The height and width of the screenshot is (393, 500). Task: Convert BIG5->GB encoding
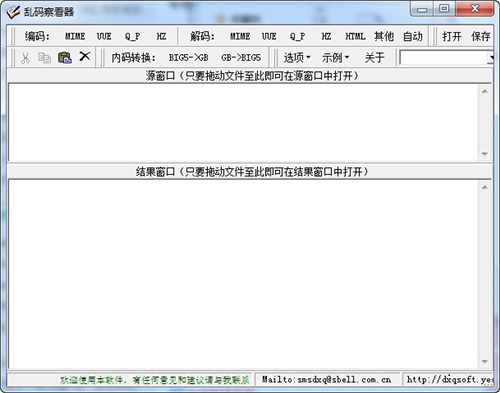pos(188,58)
